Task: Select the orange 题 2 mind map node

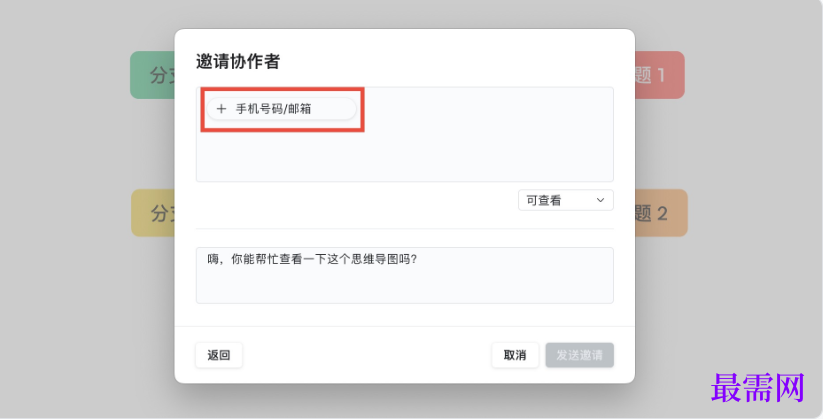Action: 660,213
